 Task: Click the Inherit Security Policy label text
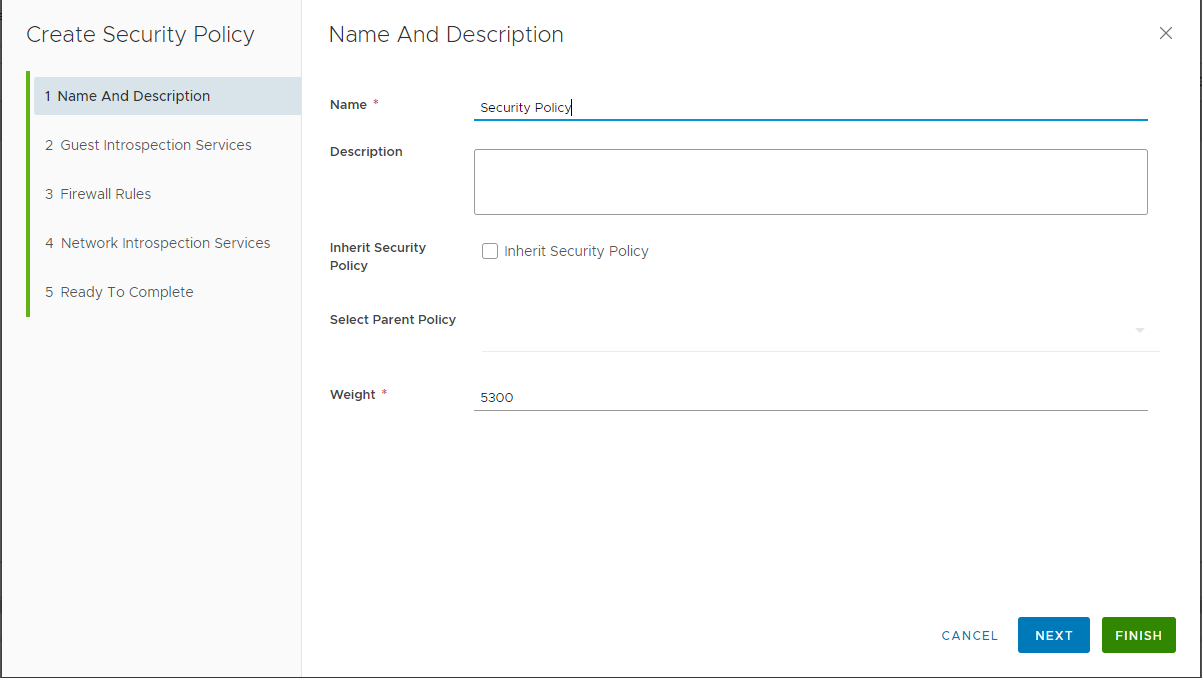point(576,250)
